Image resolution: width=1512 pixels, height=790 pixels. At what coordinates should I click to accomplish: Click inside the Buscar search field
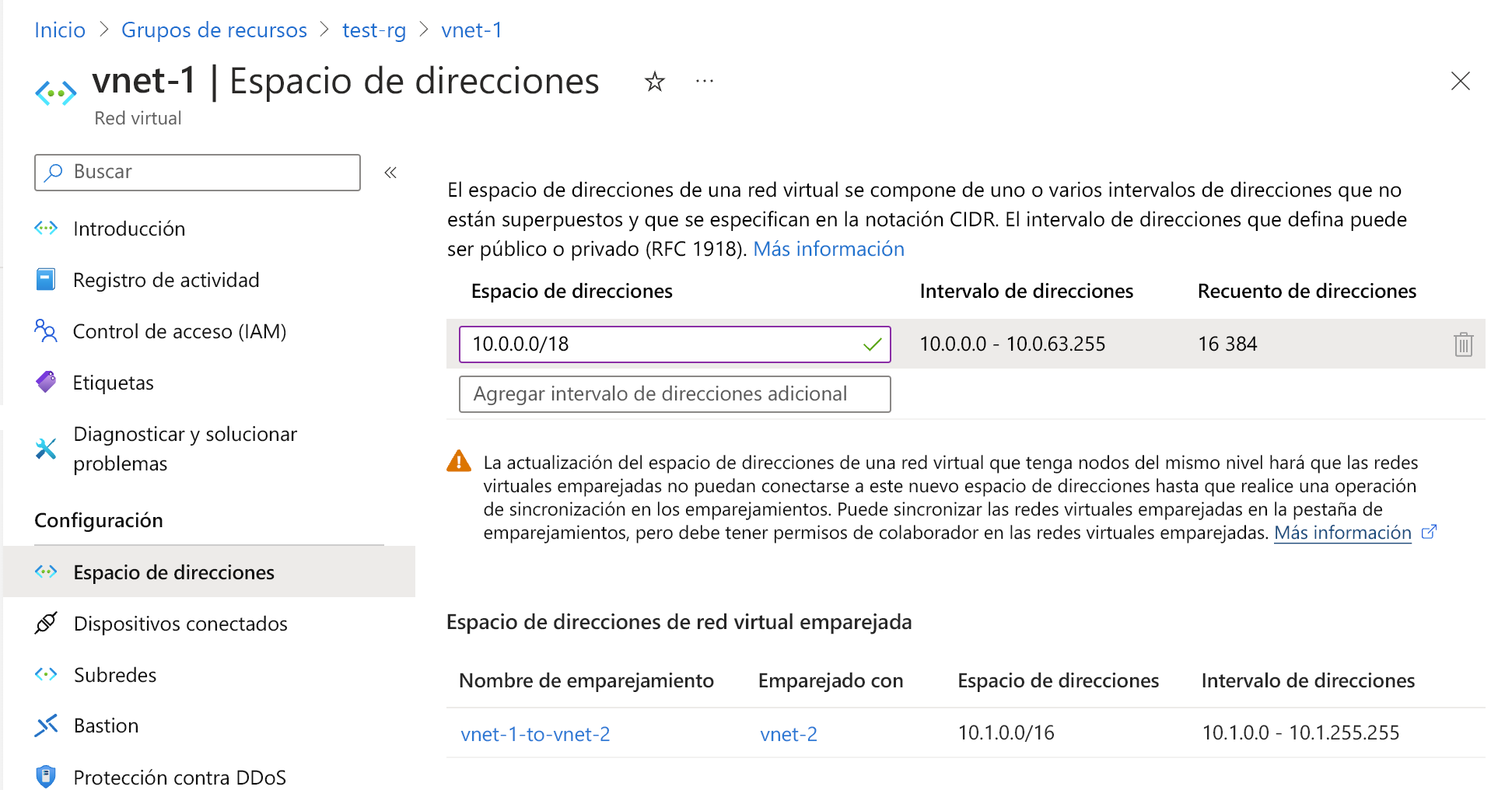coord(197,172)
